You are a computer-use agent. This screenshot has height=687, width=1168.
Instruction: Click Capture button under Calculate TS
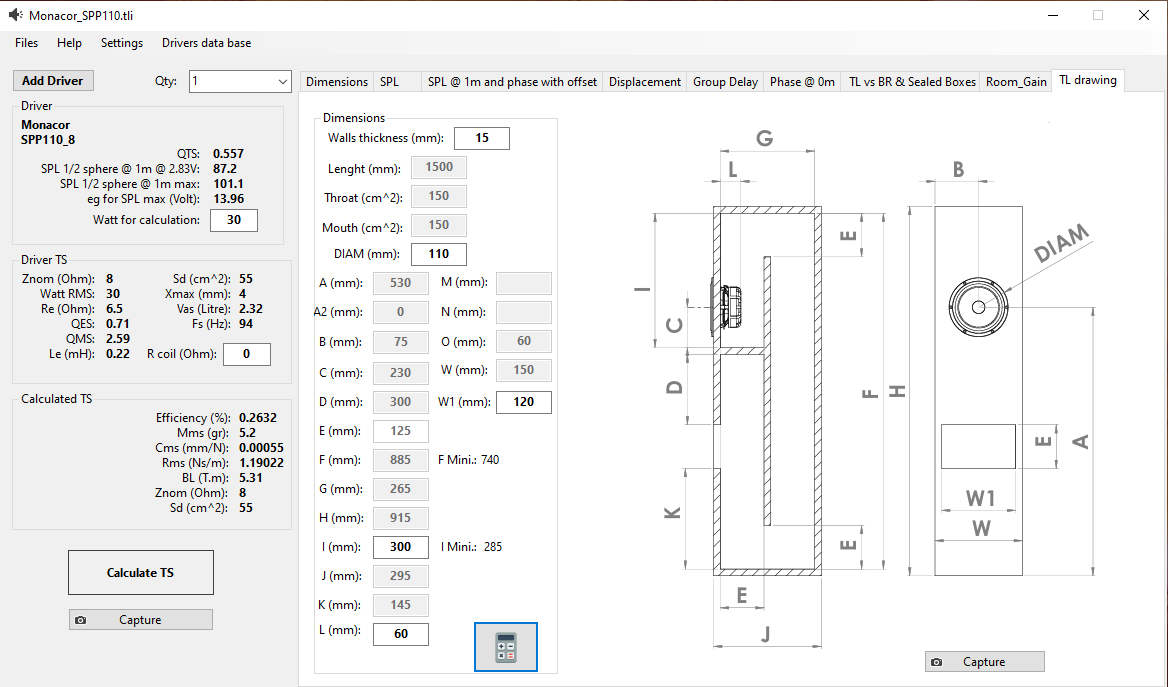(141, 620)
